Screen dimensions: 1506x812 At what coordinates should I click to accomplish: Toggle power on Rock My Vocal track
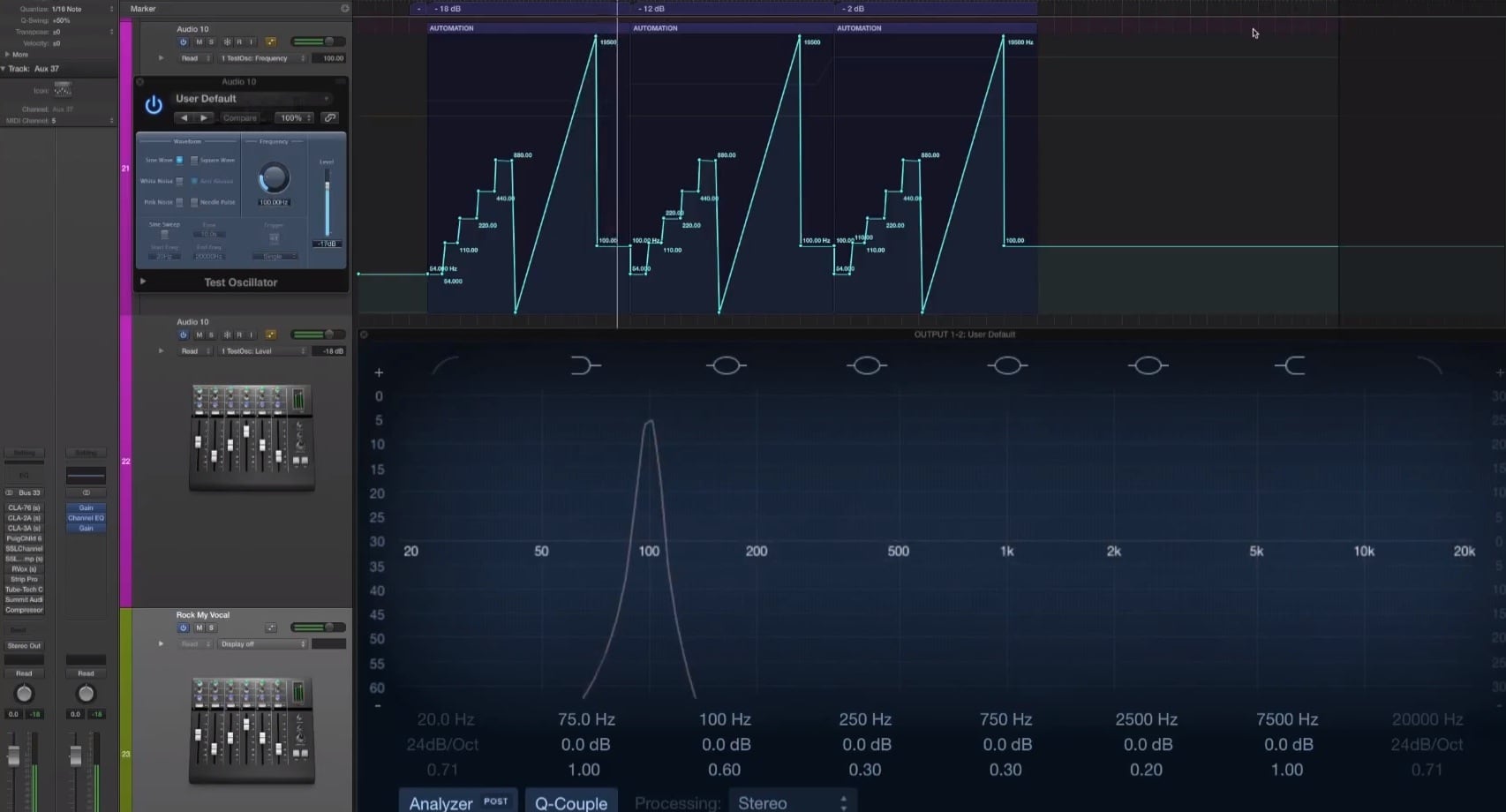(x=184, y=628)
